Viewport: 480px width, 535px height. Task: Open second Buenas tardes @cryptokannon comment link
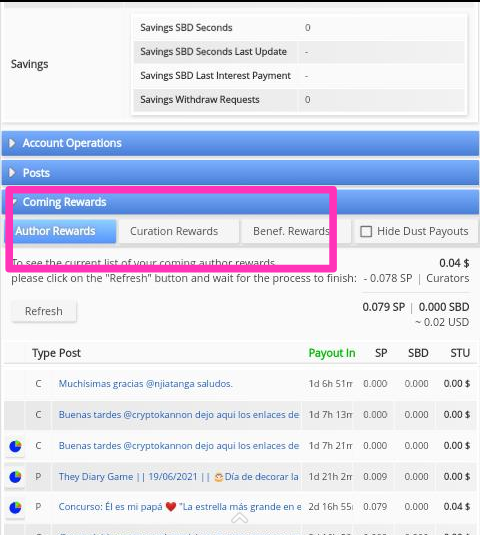[x=179, y=446]
